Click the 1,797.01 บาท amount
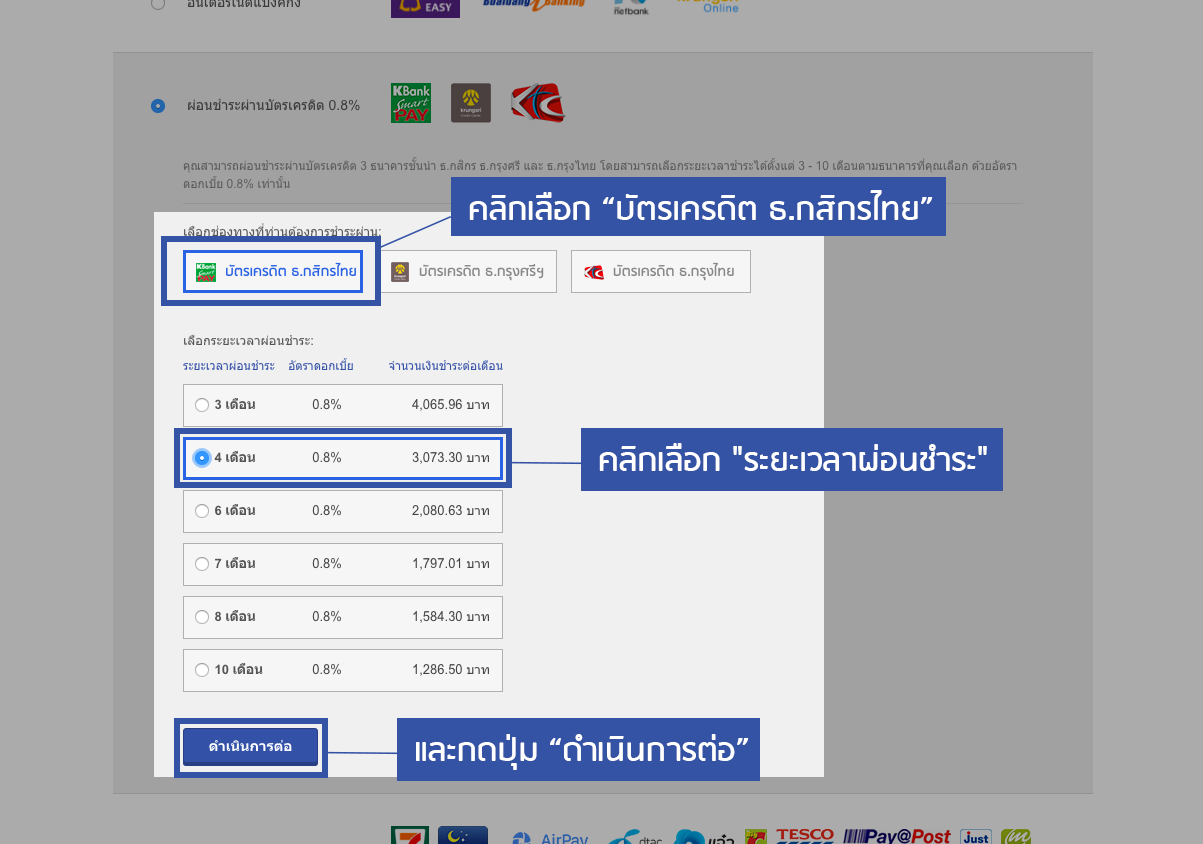 pos(451,564)
